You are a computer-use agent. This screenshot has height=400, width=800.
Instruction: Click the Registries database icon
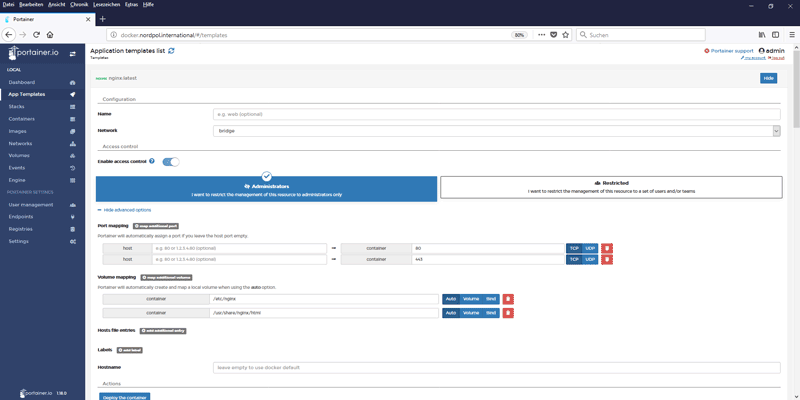click(72, 229)
